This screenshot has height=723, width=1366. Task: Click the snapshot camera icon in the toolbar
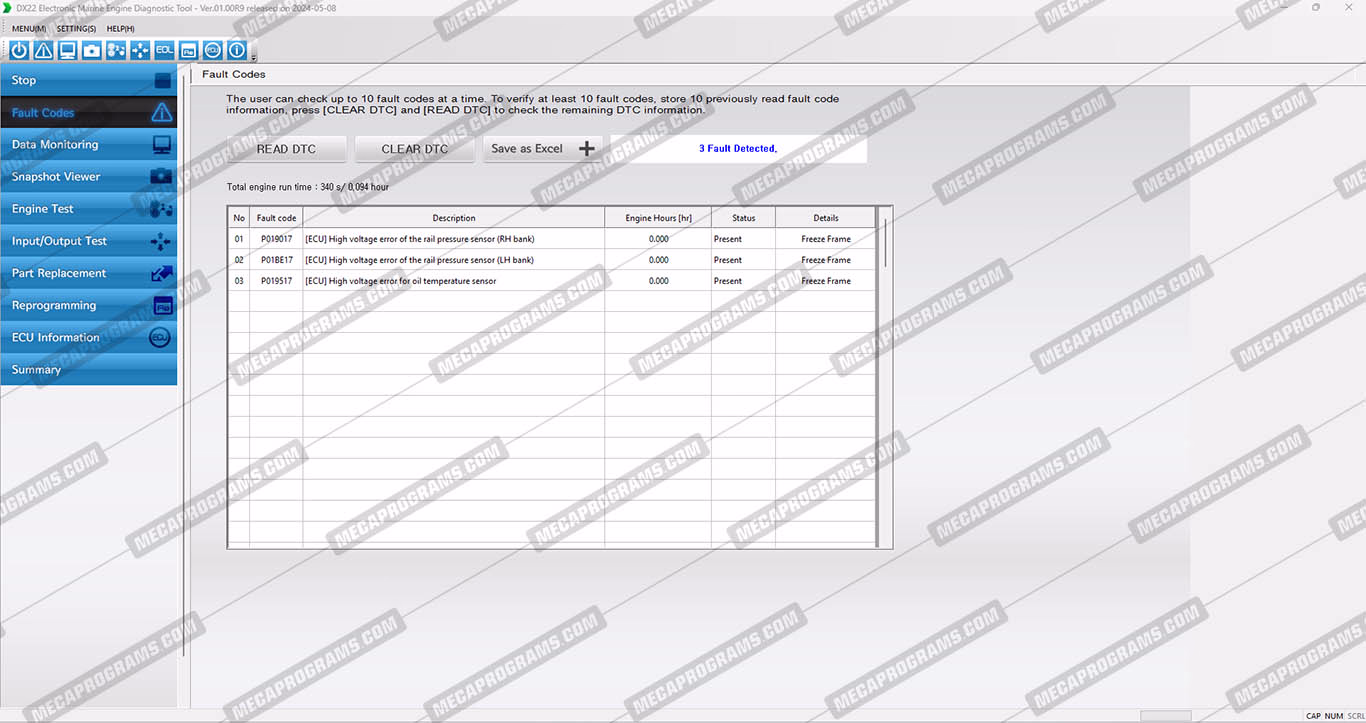tap(92, 50)
